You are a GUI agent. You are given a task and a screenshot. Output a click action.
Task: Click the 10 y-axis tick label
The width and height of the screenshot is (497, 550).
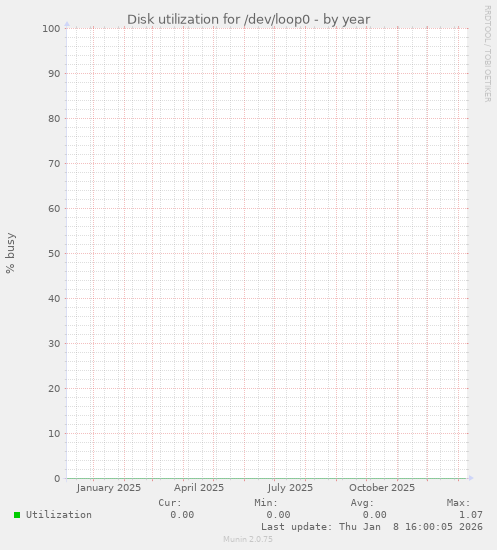pyautogui.click(x=54, y=434)
